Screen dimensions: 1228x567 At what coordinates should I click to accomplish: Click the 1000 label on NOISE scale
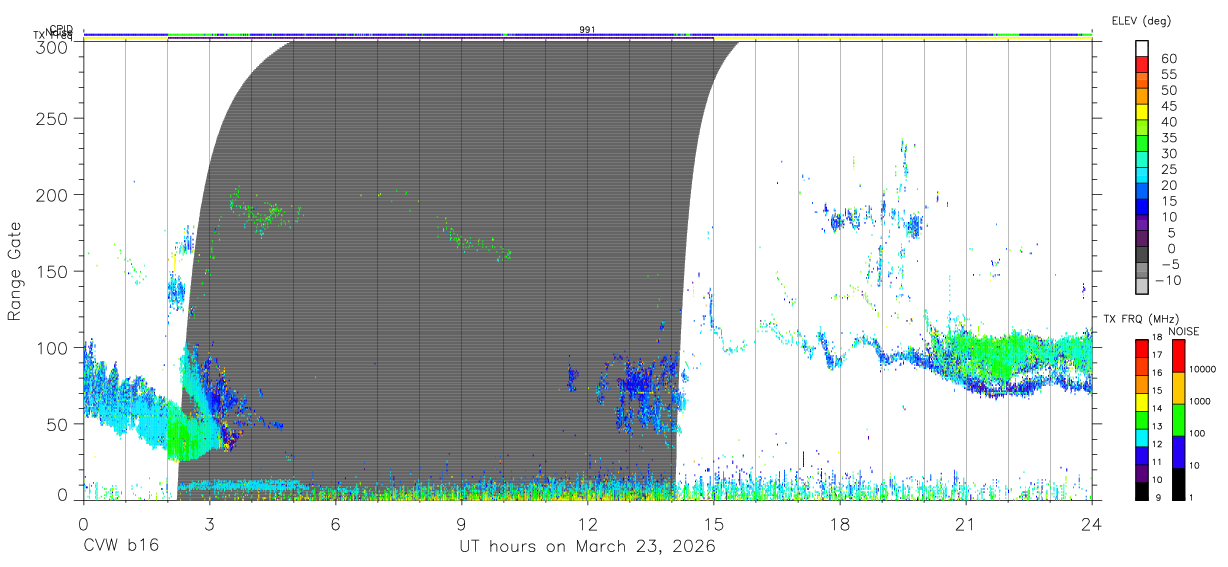click(1201, 401)
